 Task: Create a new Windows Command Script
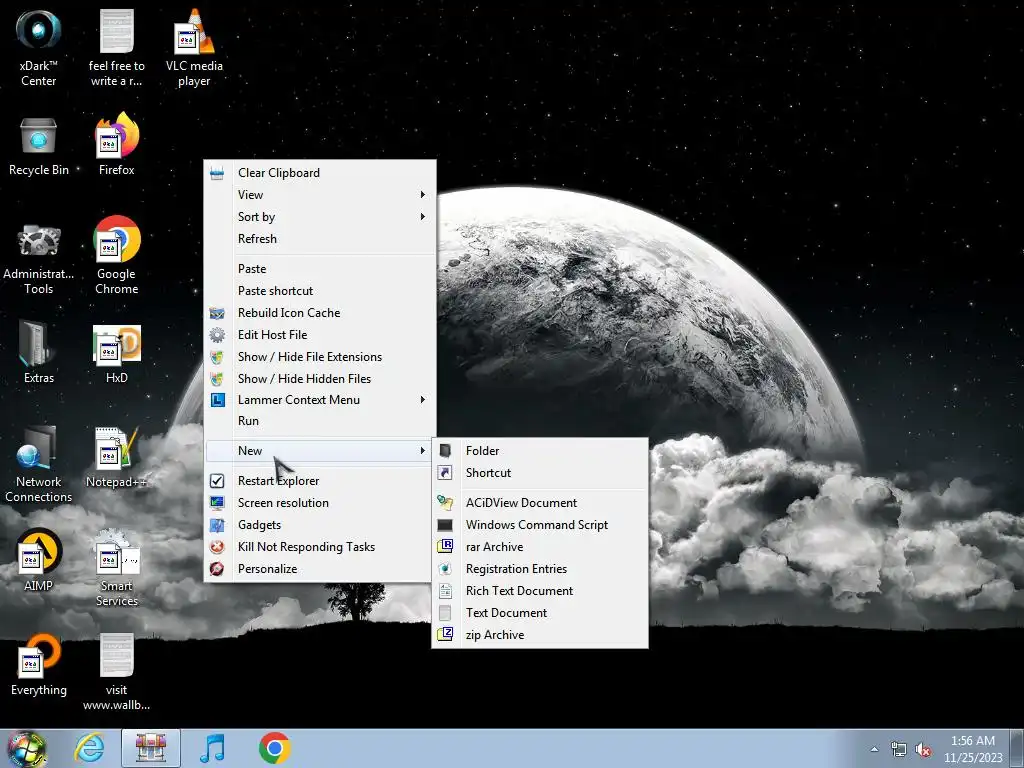coord(540,525)
